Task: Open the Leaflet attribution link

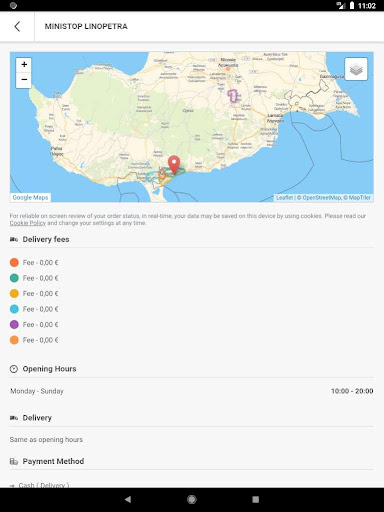Action: [284, 198]
